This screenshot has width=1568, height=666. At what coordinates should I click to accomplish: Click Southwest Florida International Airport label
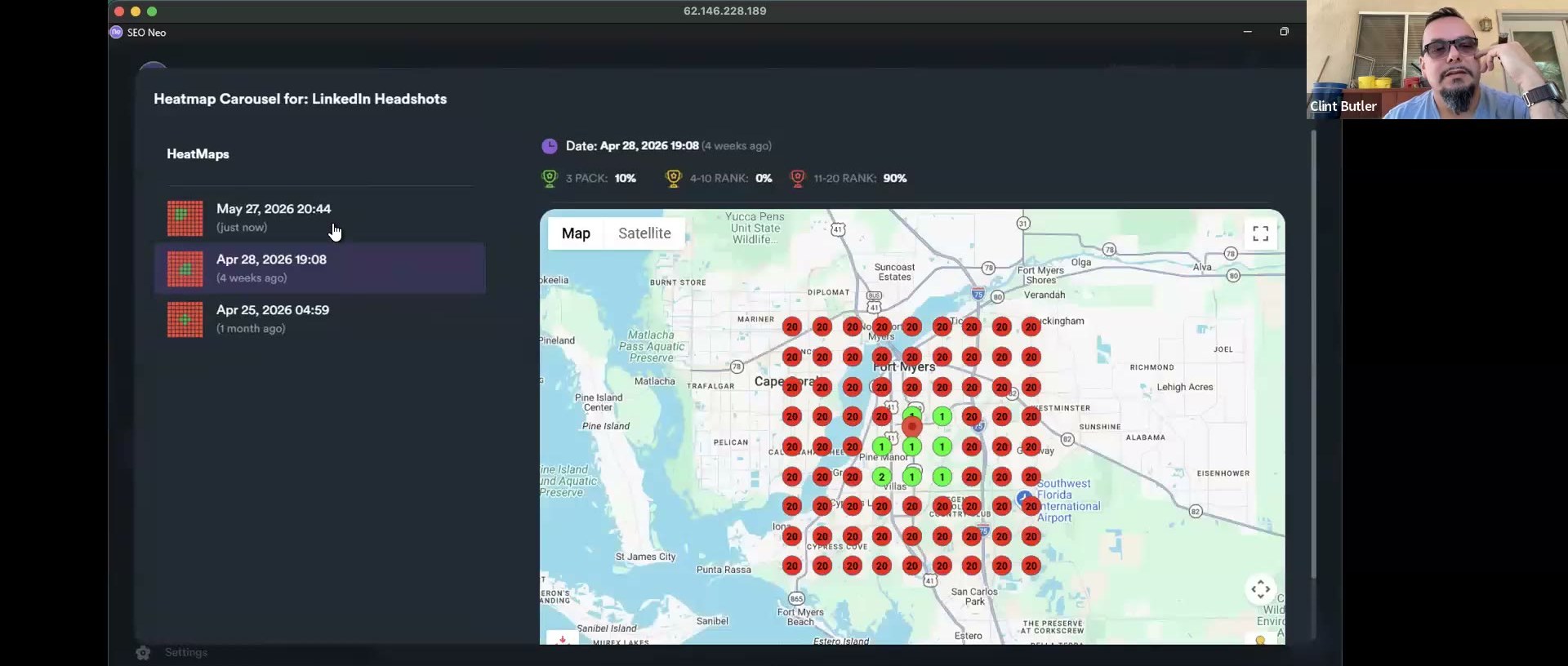[x=1068, y=500]
